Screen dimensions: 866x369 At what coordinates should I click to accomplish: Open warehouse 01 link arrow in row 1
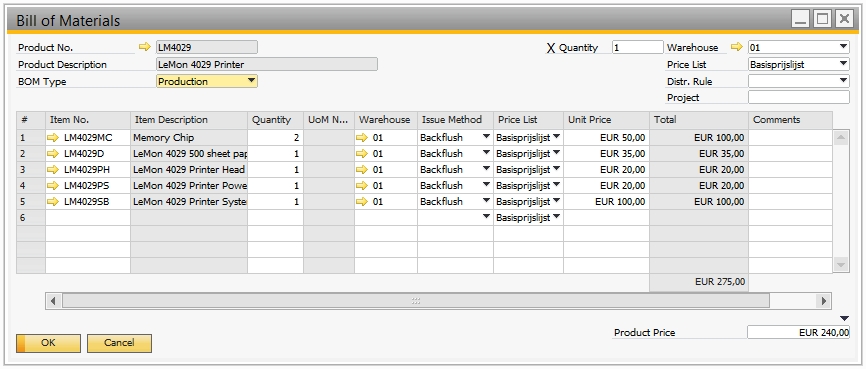(x=362, y=138)
